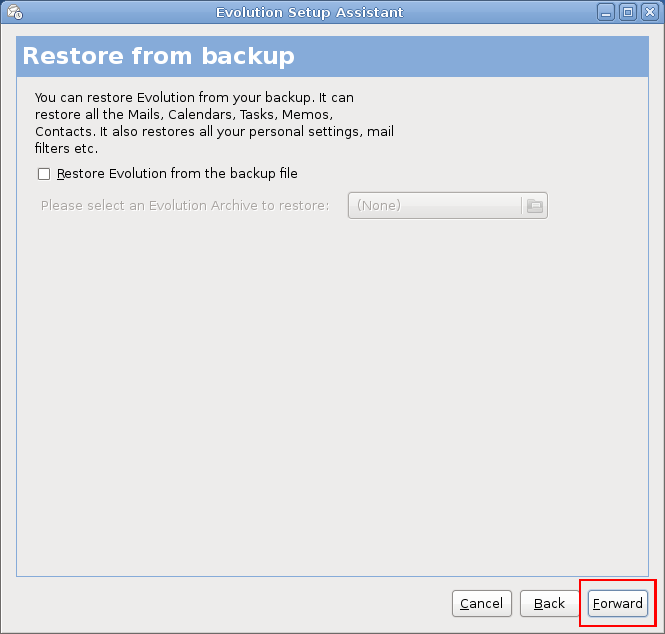This screenshot has width=665, height=634.
Task: Click the "Restore Evolution from the backup file" label
Action: [x=177, y=174]
